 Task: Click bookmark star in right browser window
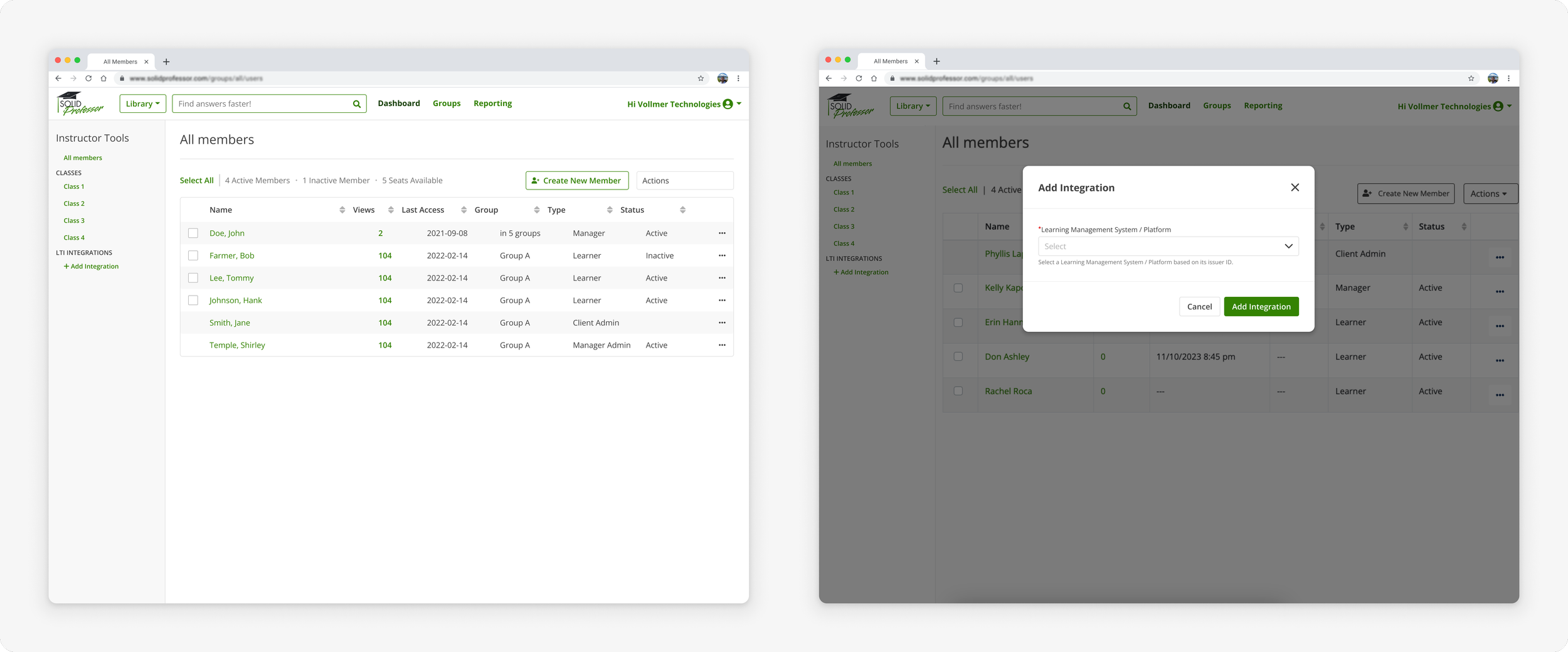1471,78
